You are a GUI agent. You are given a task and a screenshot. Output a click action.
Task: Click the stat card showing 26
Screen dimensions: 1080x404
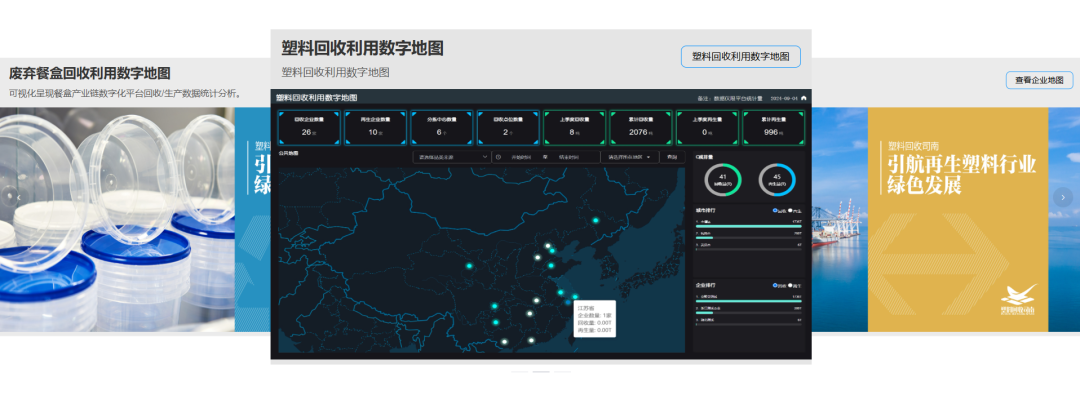tap(308, 128)
